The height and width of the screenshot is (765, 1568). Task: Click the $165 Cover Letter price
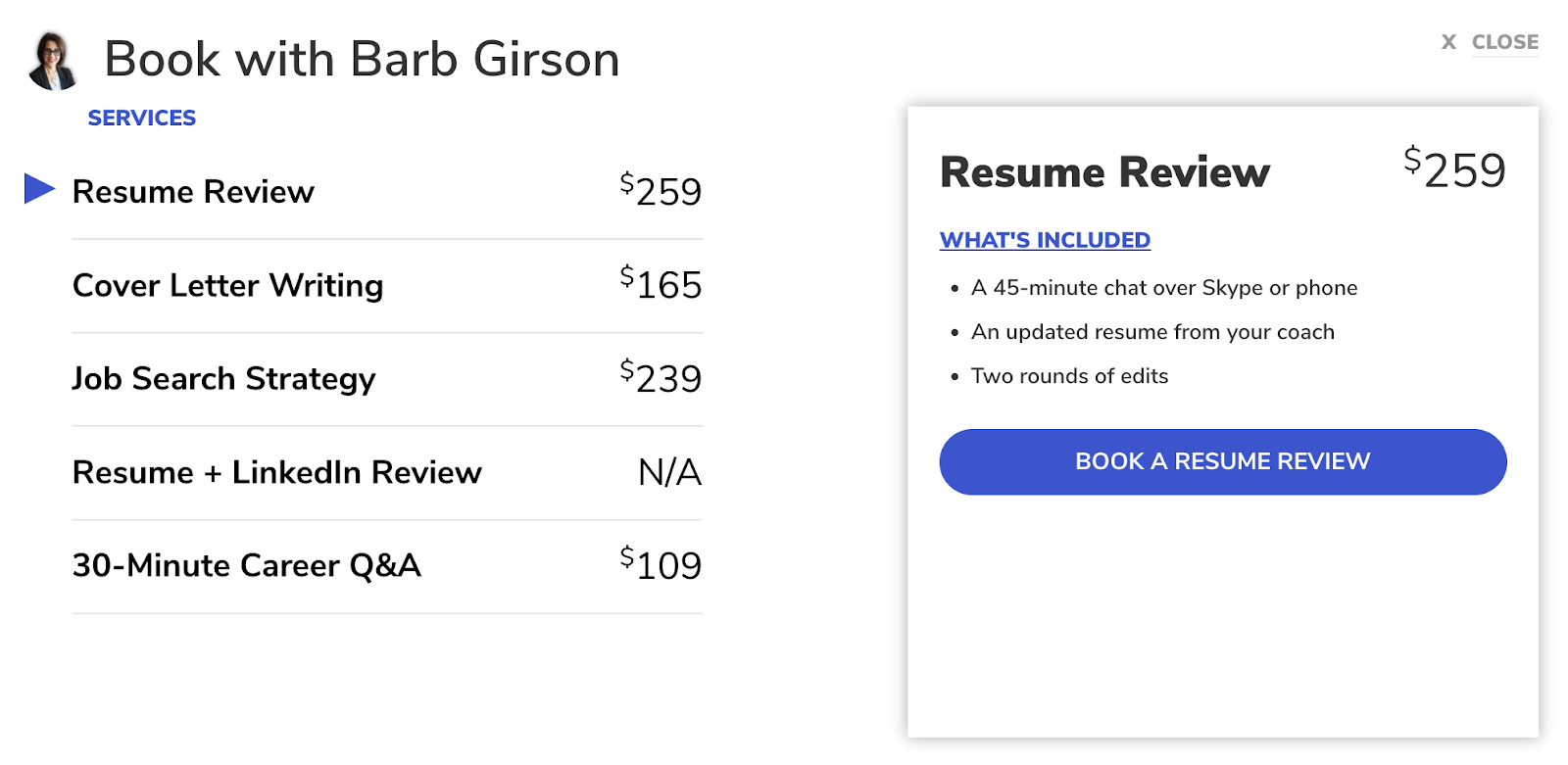661,284
